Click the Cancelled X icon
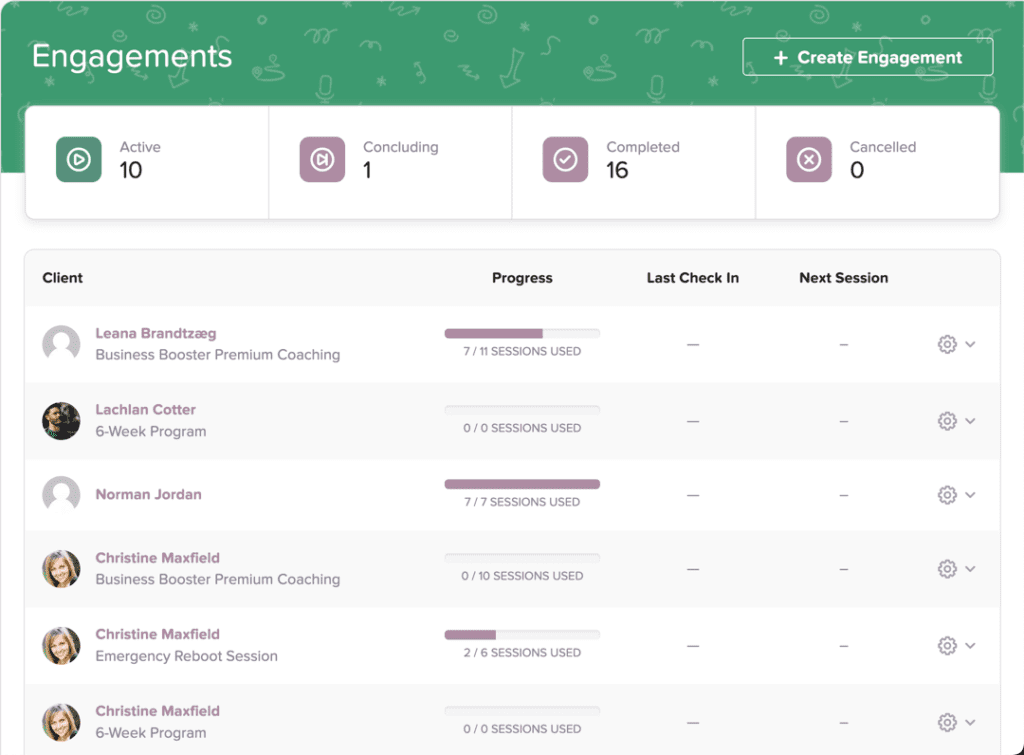 pyautogui.click(x=808, y=159)
